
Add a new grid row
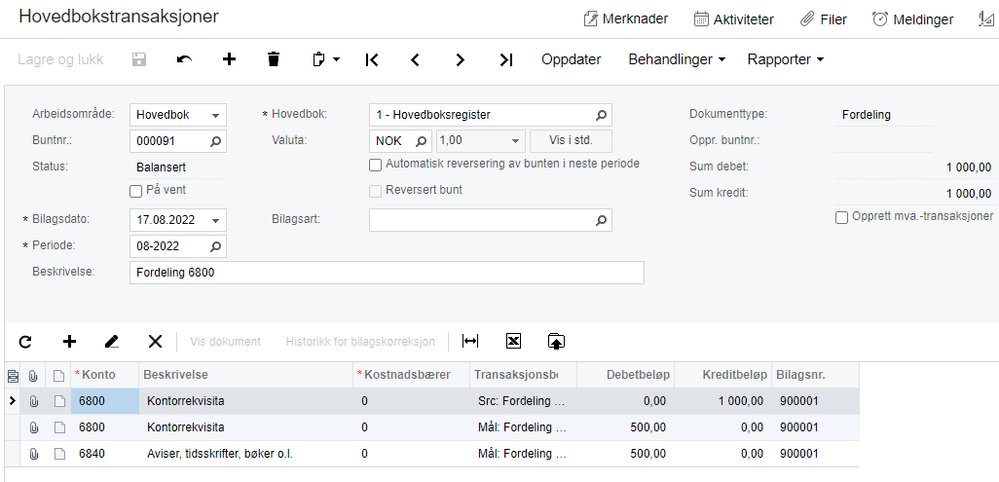(x=69, y=342)
